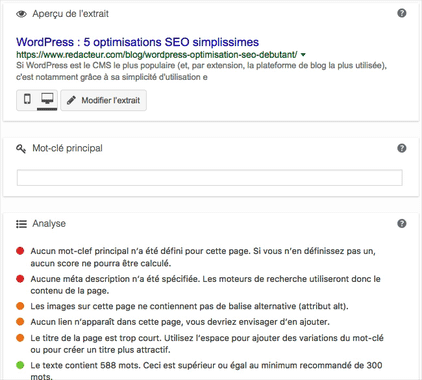
Task: Click the key icon beside Mot-clé principal
Action: click(21, 149)
